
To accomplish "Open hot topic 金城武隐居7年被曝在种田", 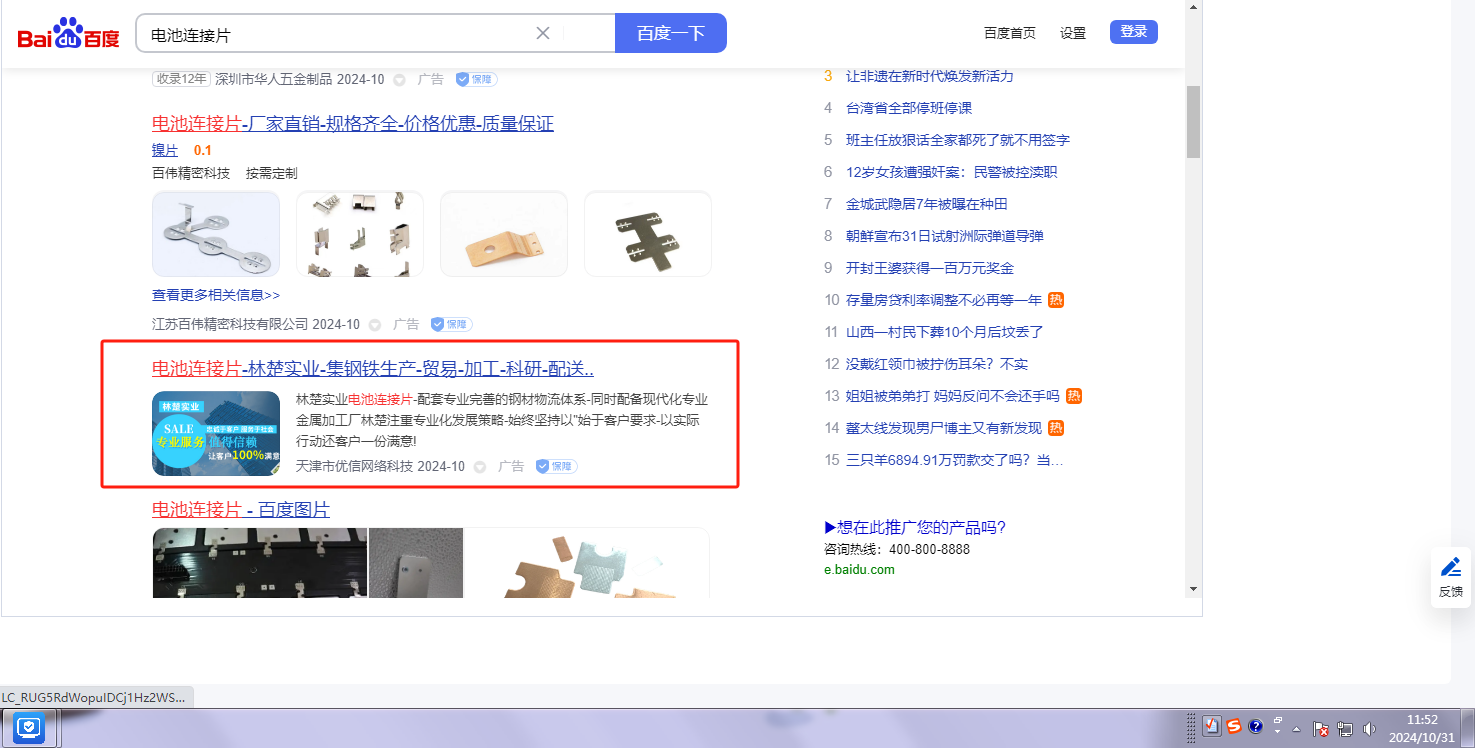I will tap(927, 204).
